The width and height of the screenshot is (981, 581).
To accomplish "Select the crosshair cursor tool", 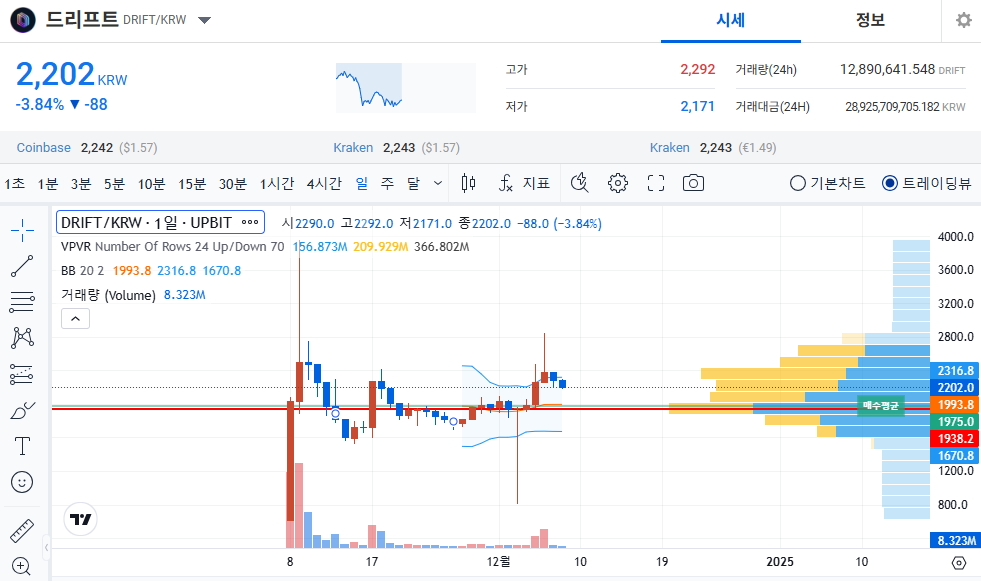I will pos(22,230).
